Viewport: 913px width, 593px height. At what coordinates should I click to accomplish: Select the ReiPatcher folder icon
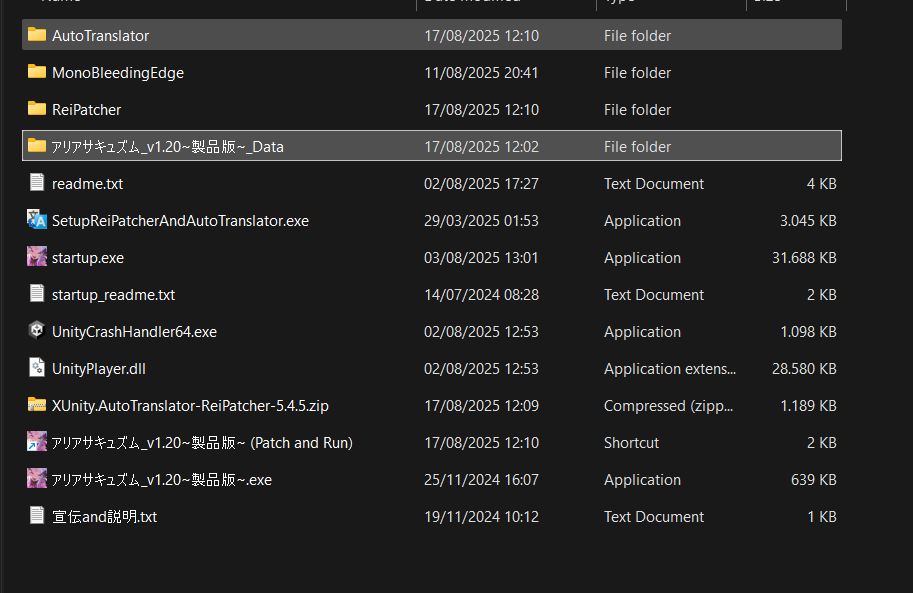[37, 109]
